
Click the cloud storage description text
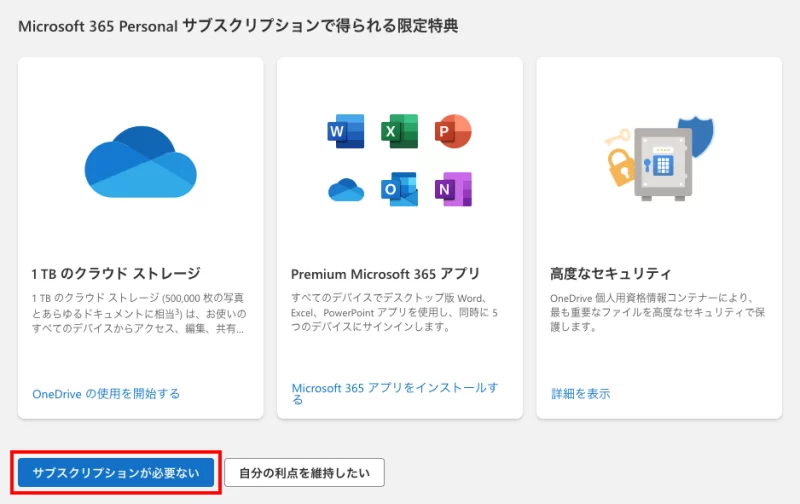pos(138,313)
